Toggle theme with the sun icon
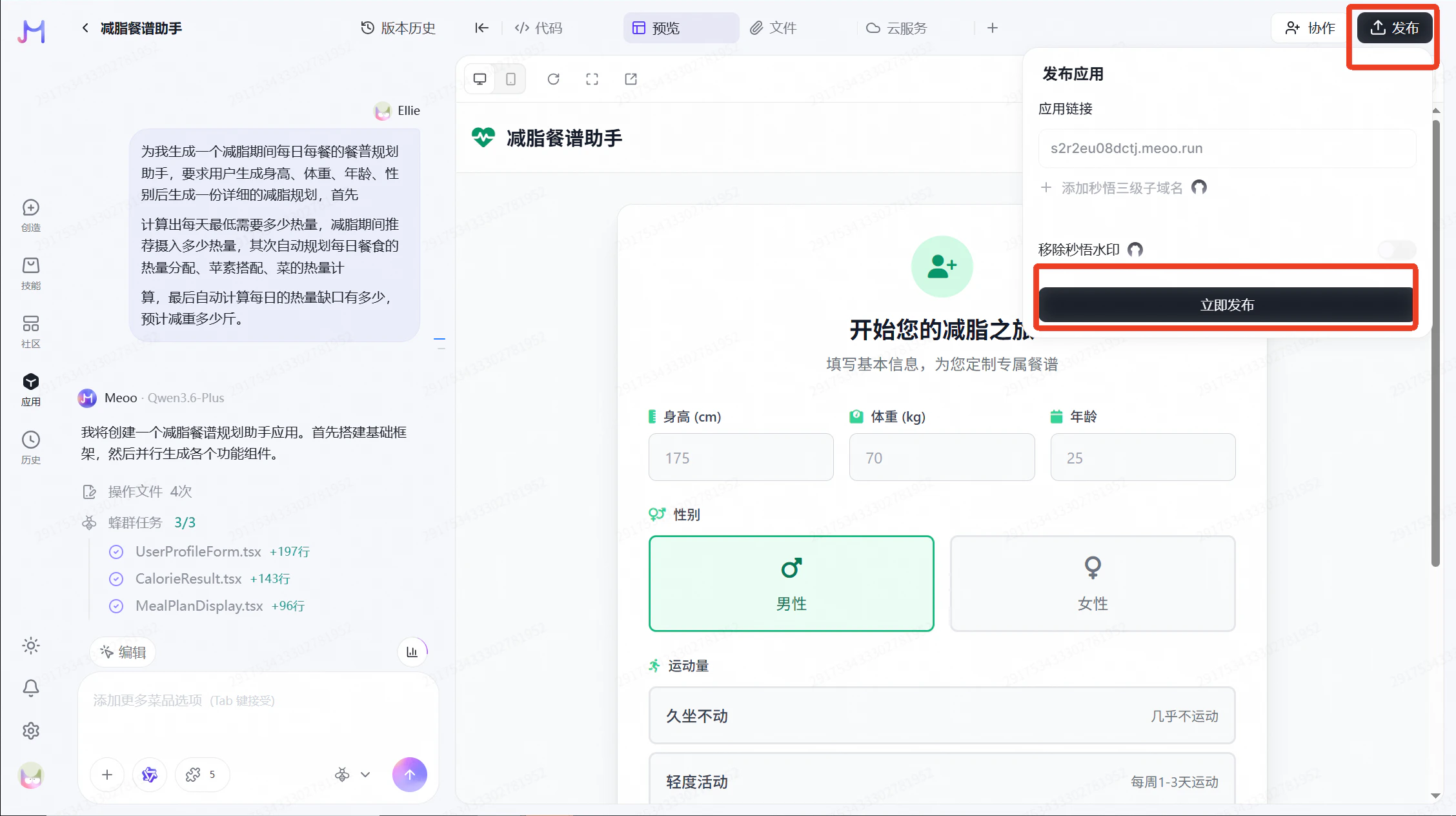This screenshot has width=1456, height=816. 30,646
